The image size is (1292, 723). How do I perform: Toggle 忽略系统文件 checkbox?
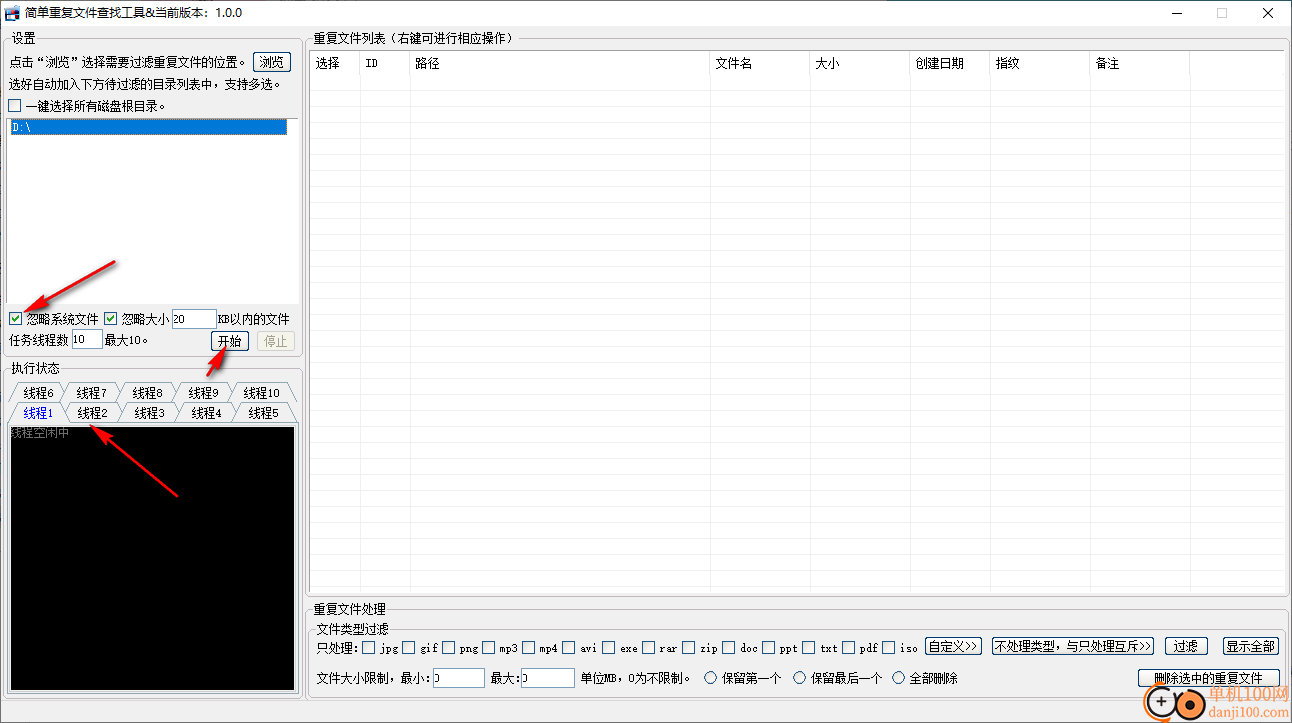click(x=15, y=319)
